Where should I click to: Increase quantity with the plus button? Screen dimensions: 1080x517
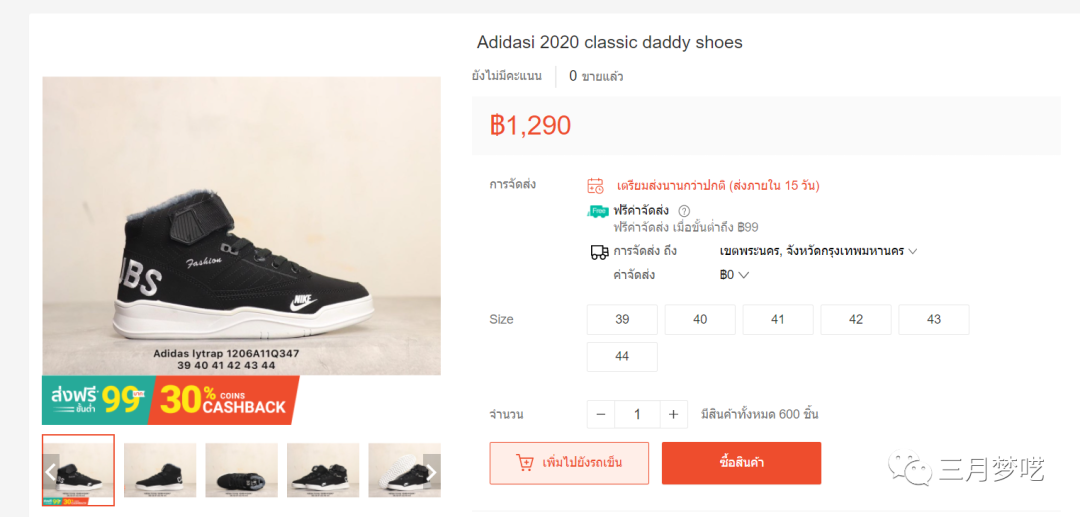point(674,414)
